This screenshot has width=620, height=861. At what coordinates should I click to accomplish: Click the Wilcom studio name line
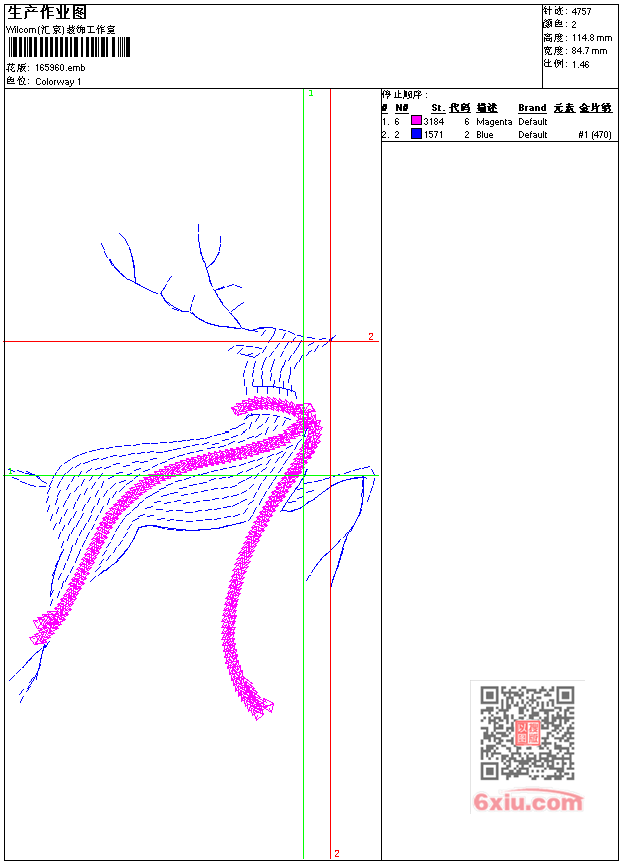point(61,30)
